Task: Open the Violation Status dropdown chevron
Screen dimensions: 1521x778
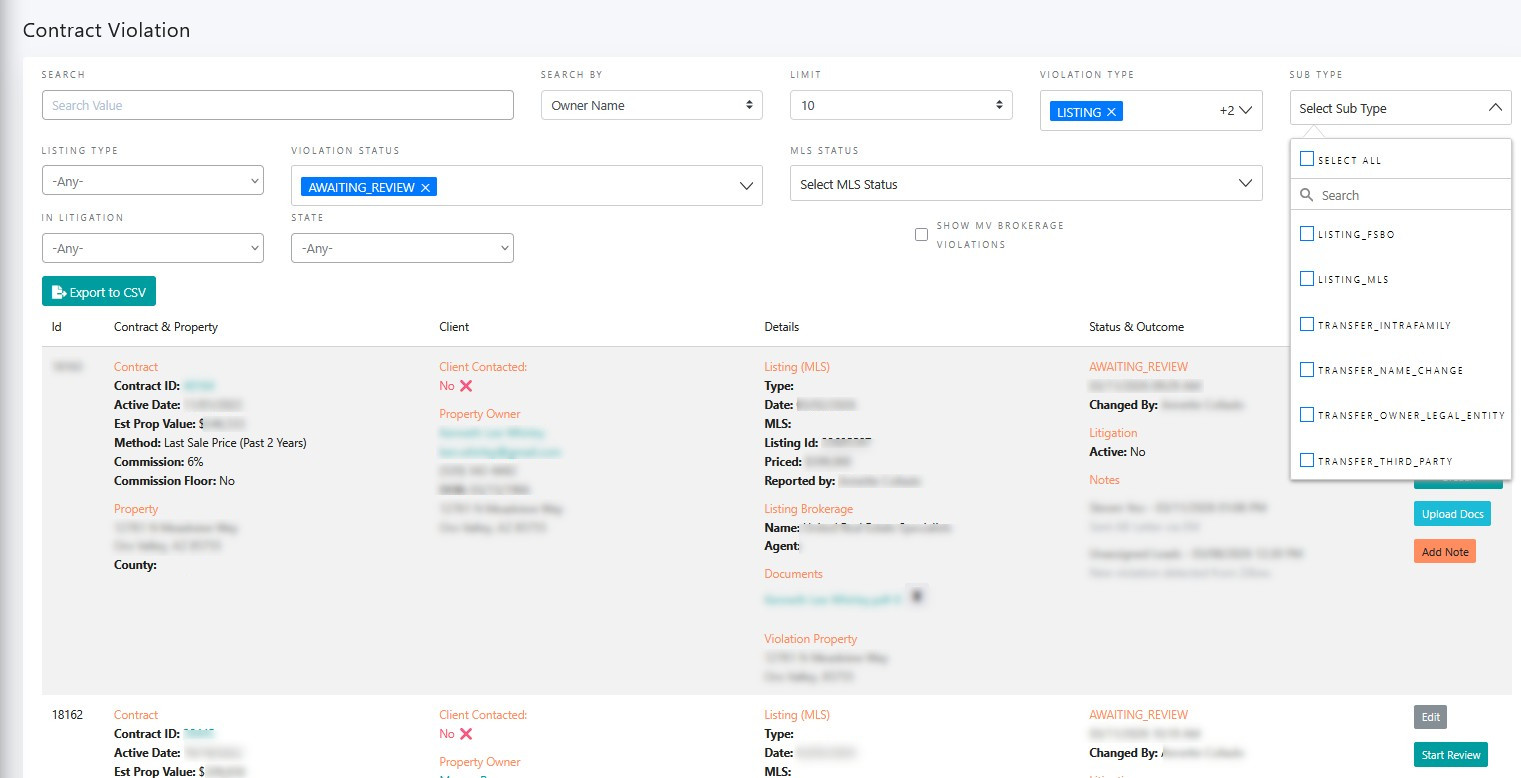Action: point(745,185)
